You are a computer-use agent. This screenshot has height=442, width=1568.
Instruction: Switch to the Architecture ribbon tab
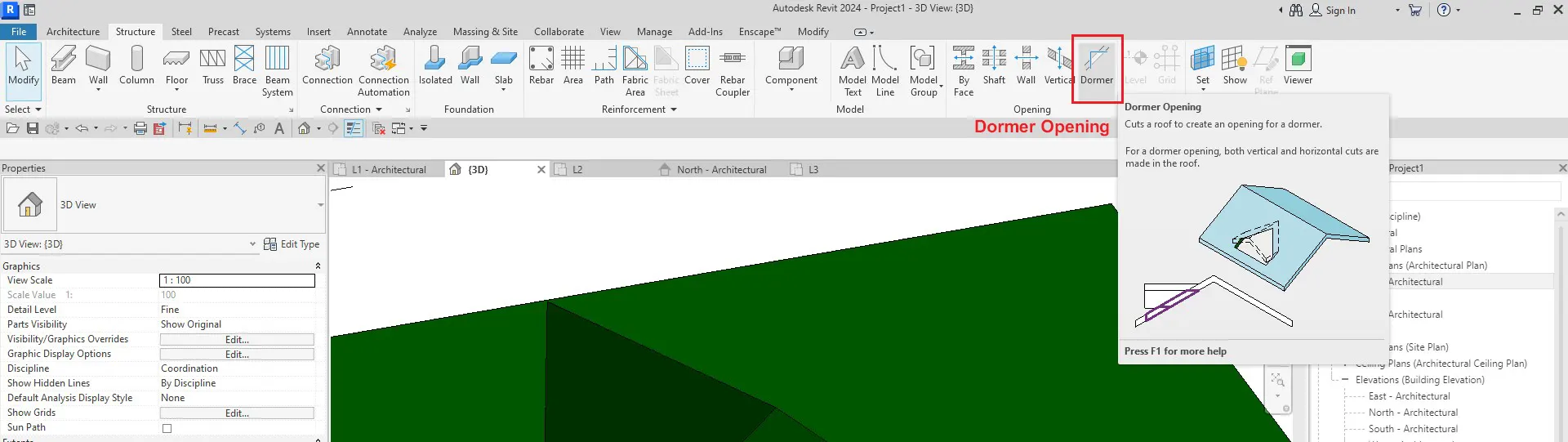tap(73, 32)
